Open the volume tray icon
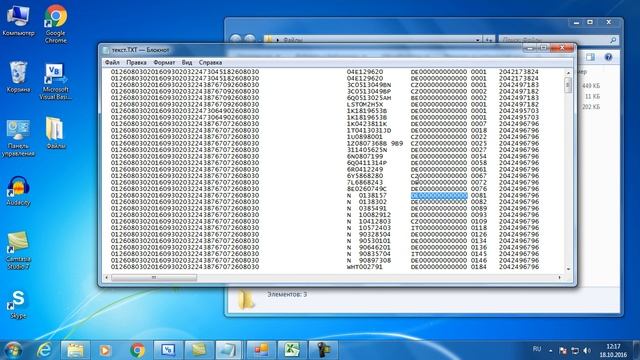This screenshot has width=640, height=360. (587, 351)
